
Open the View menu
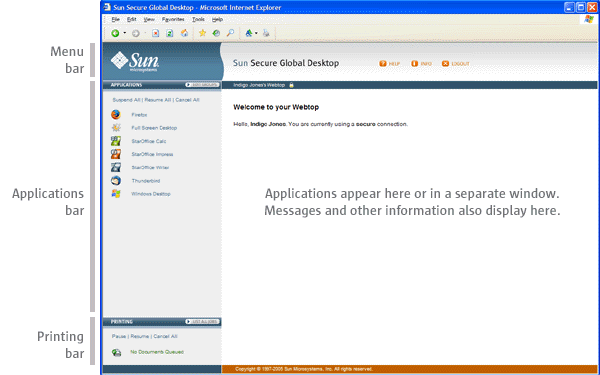tap(149, 19)
